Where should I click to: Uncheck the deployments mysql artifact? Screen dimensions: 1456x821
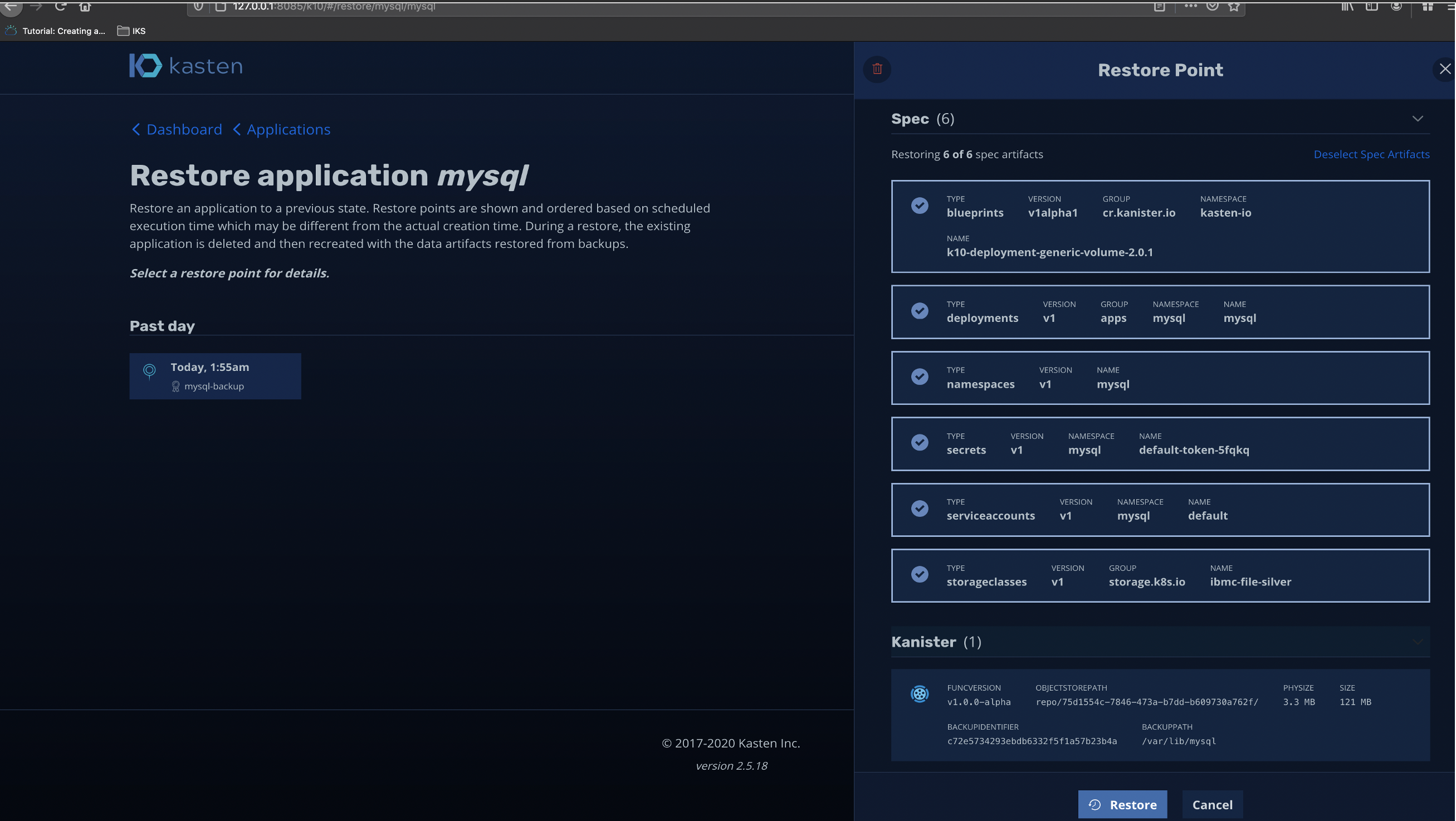[919, 311]
